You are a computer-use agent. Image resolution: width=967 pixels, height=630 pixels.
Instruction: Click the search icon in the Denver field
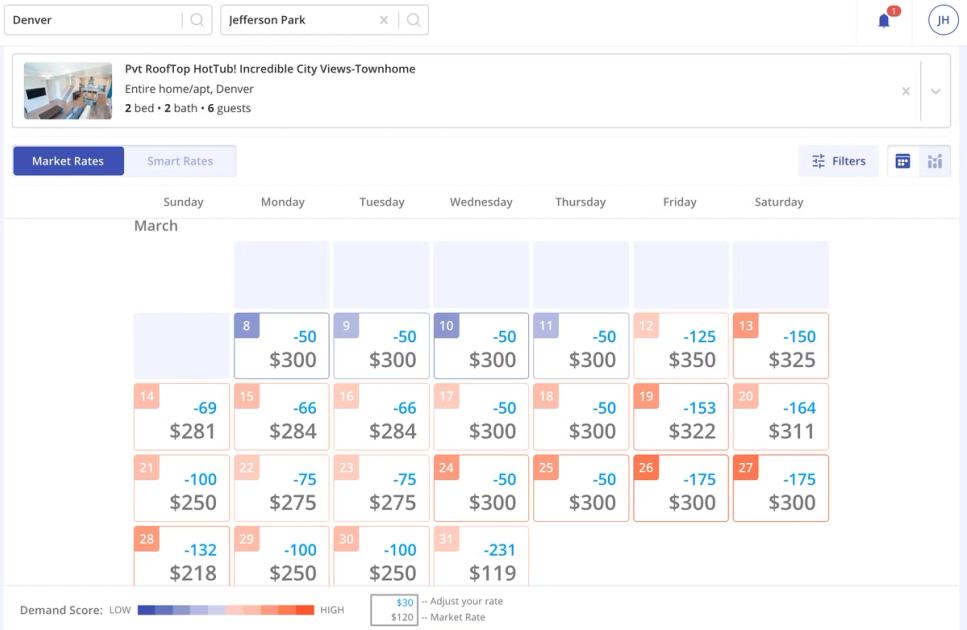pos(196,19)
